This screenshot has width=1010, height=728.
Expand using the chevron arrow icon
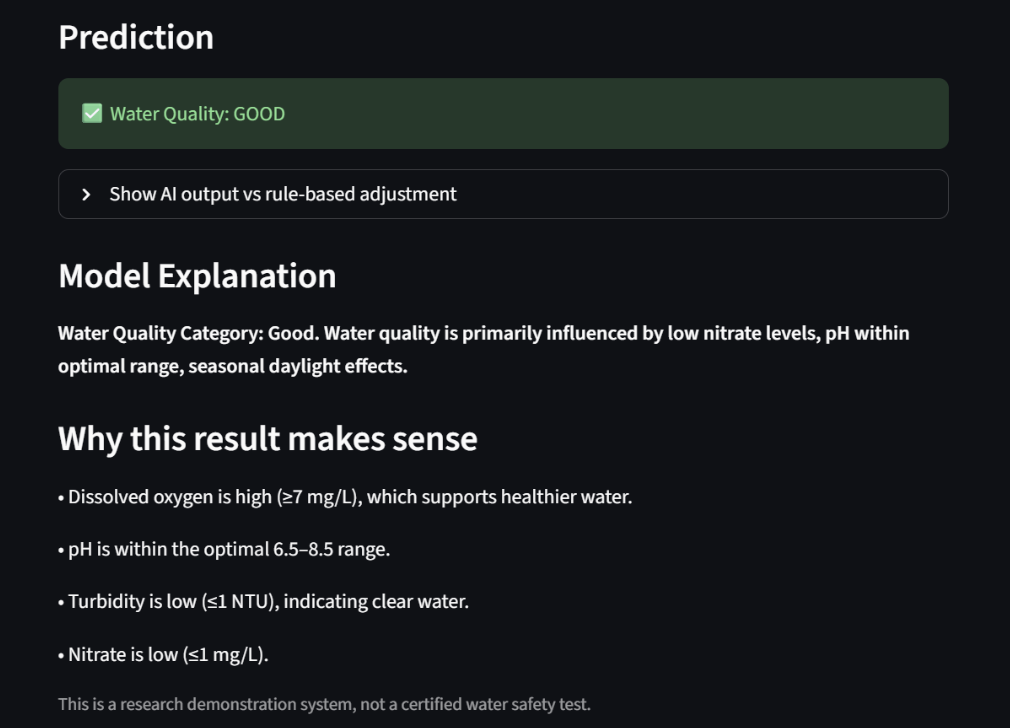tap(86, 194)
